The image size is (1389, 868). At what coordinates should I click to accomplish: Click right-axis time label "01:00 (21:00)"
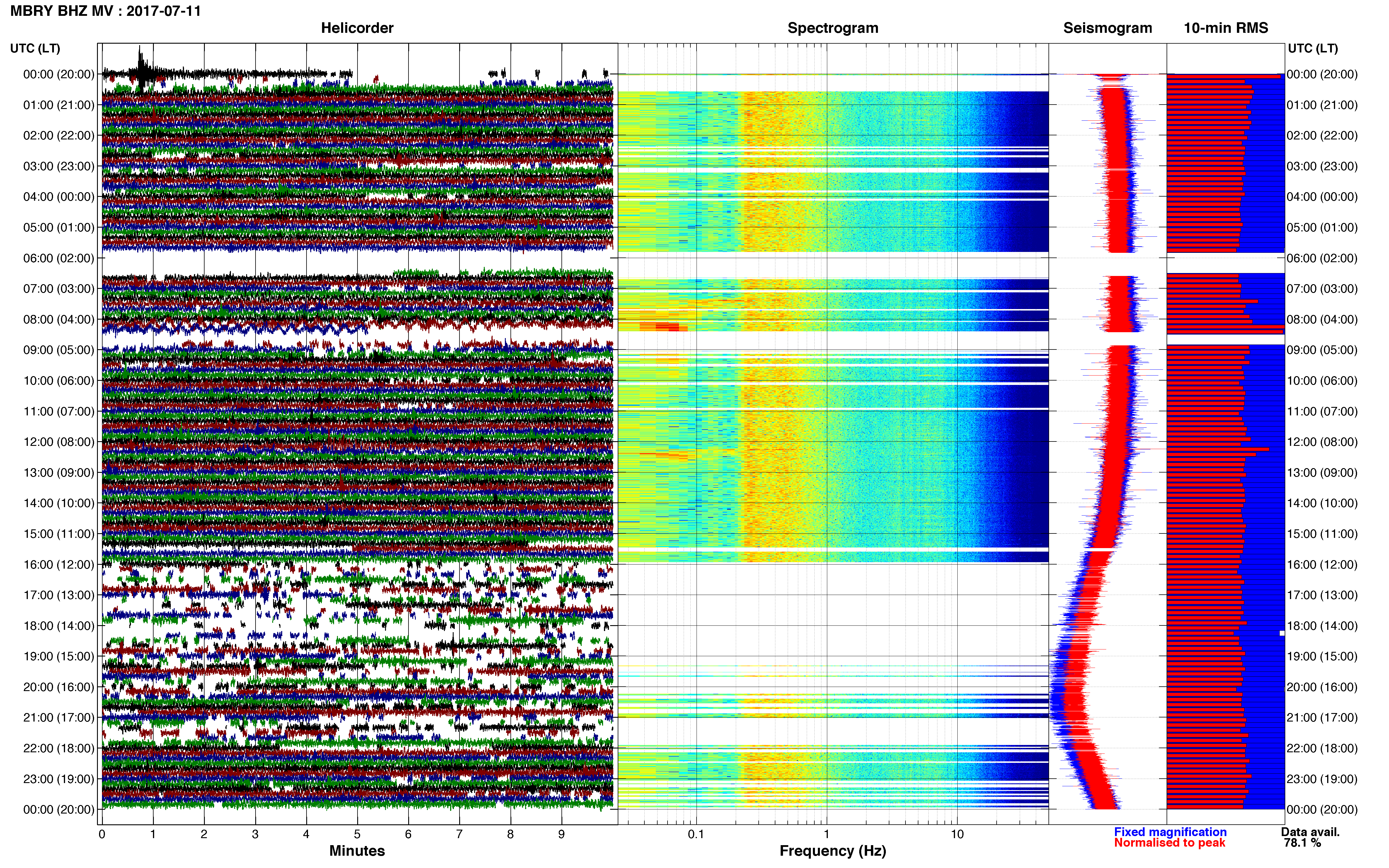coord(1322,105)
